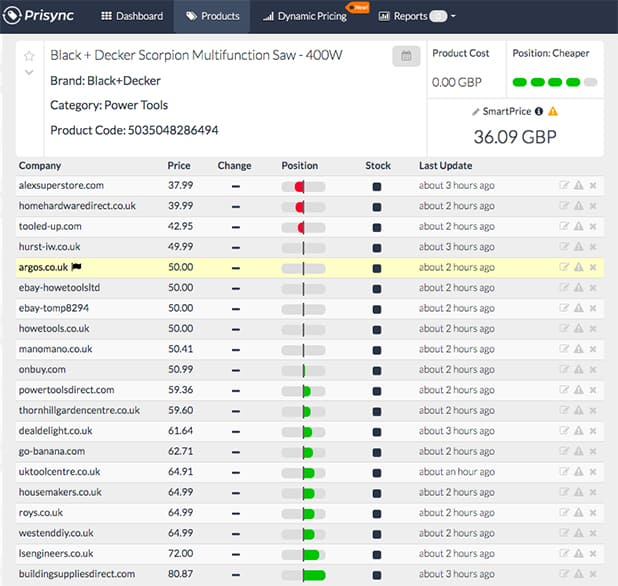This screenshot has height=586, width=618.
Task: Click the SmartPrice info circle icon
Action: point(539,111)
